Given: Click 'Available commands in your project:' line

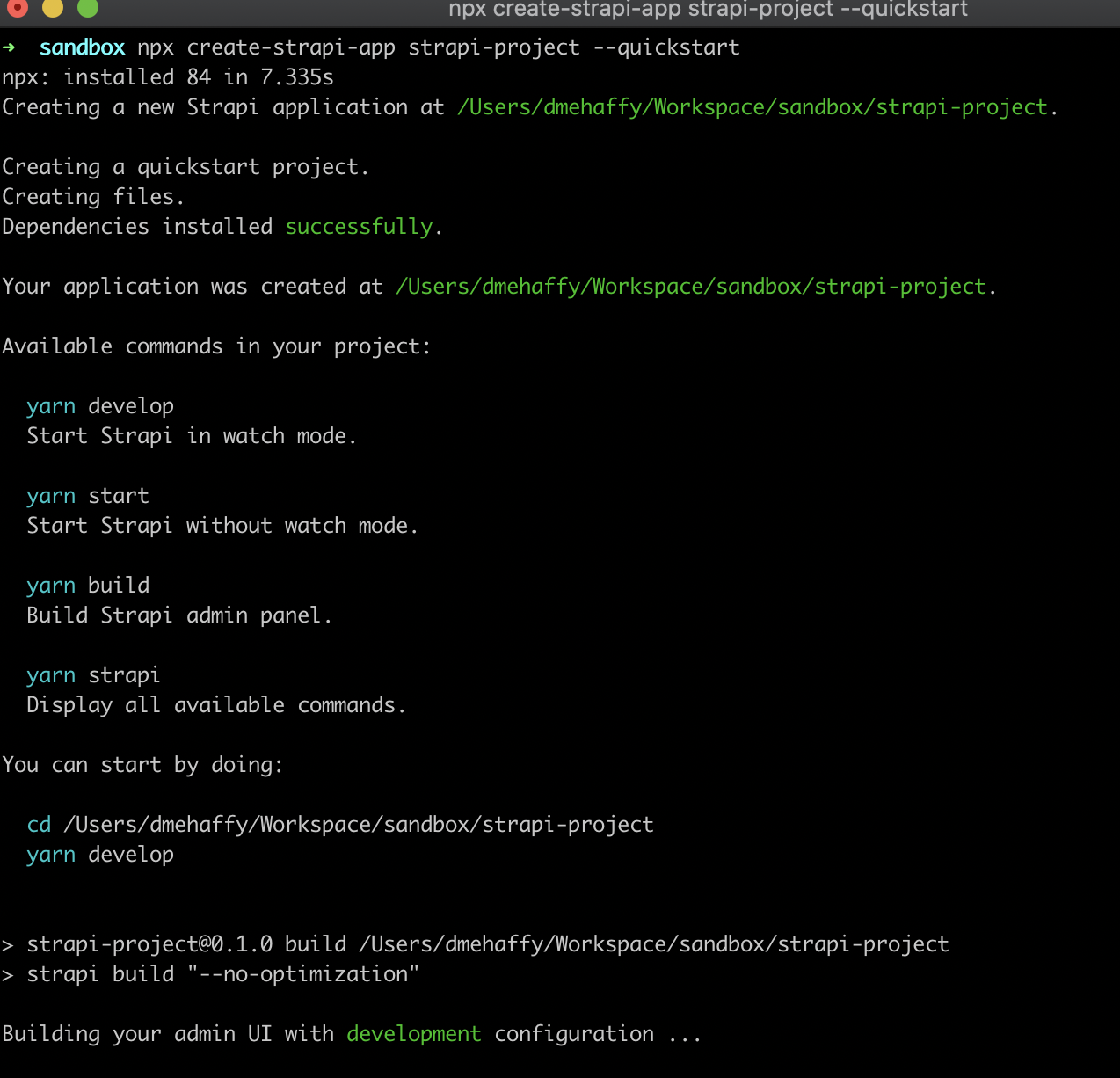Looking at the screenshot, I should [x=216, y=346].
